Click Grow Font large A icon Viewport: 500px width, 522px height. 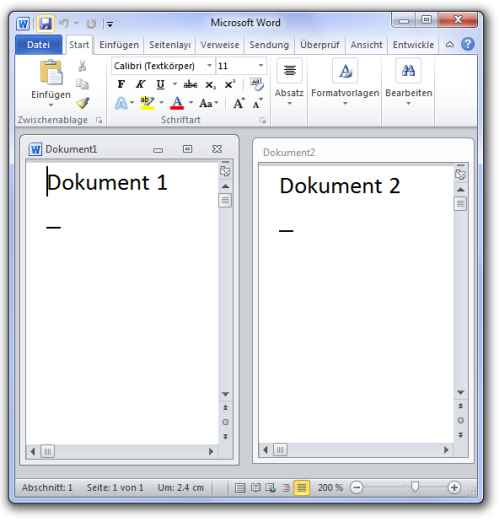coord(239,104)
